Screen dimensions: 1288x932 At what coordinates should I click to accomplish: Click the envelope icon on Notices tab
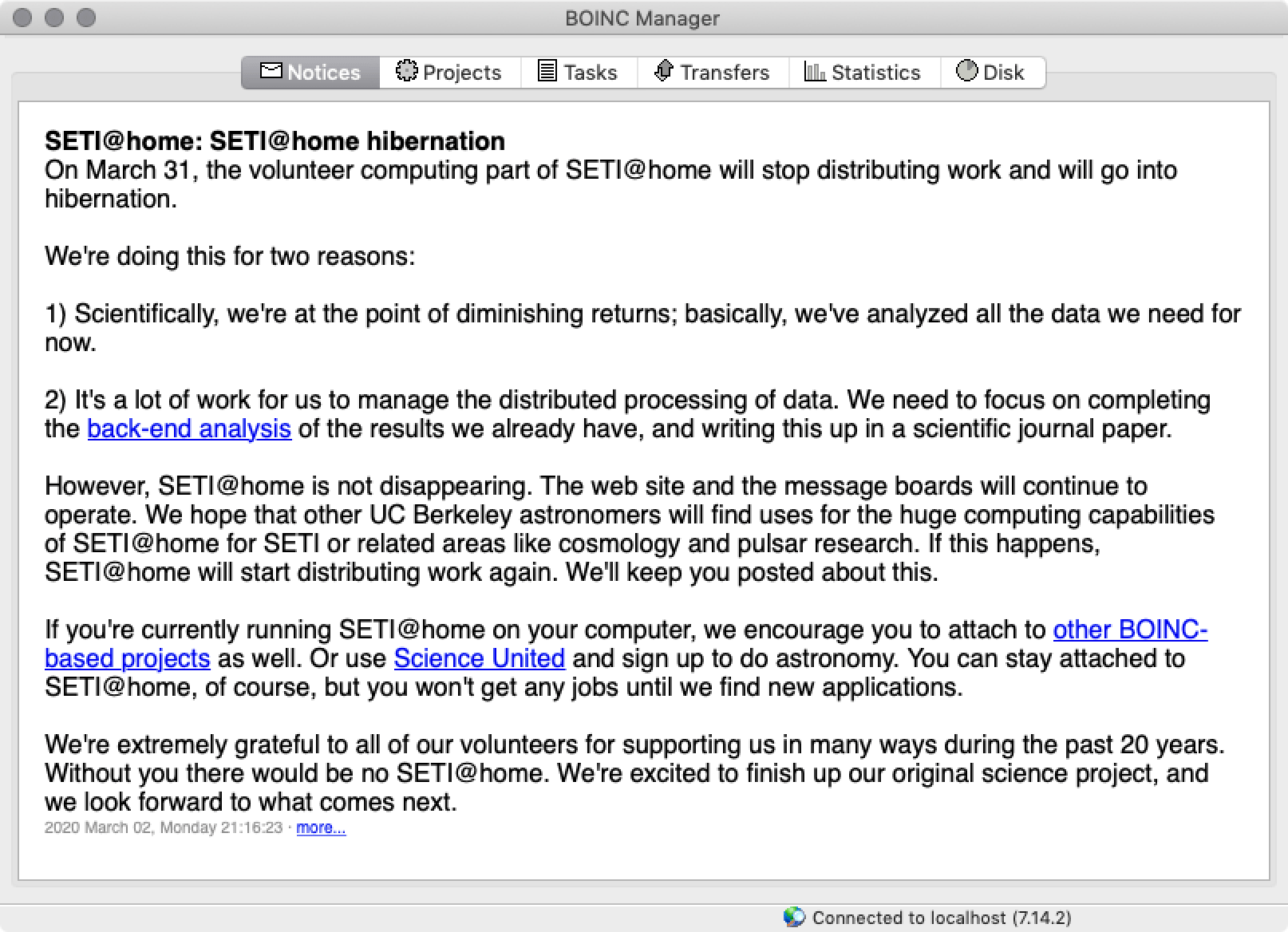click(271, 71)
